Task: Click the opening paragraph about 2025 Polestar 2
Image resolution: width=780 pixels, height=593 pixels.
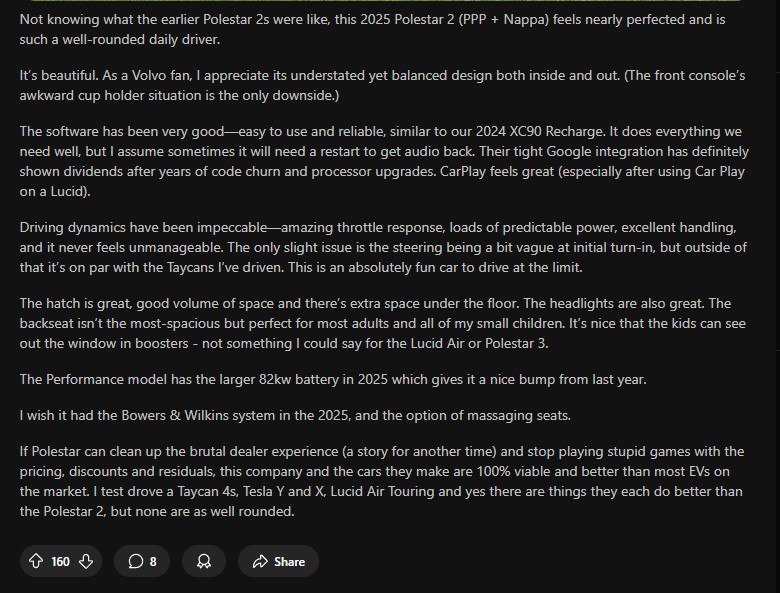Action: point(380,29)
